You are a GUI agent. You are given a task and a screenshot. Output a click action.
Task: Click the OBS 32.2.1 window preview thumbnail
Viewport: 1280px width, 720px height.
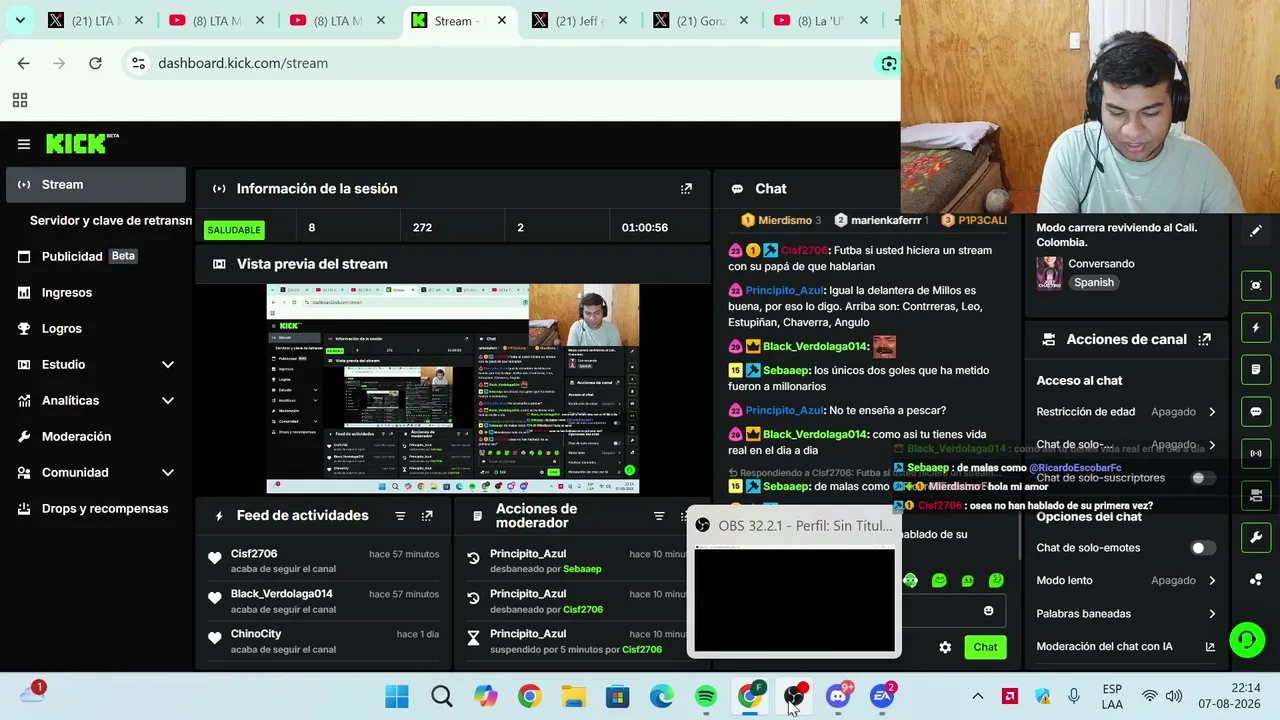tap(795, 600)
